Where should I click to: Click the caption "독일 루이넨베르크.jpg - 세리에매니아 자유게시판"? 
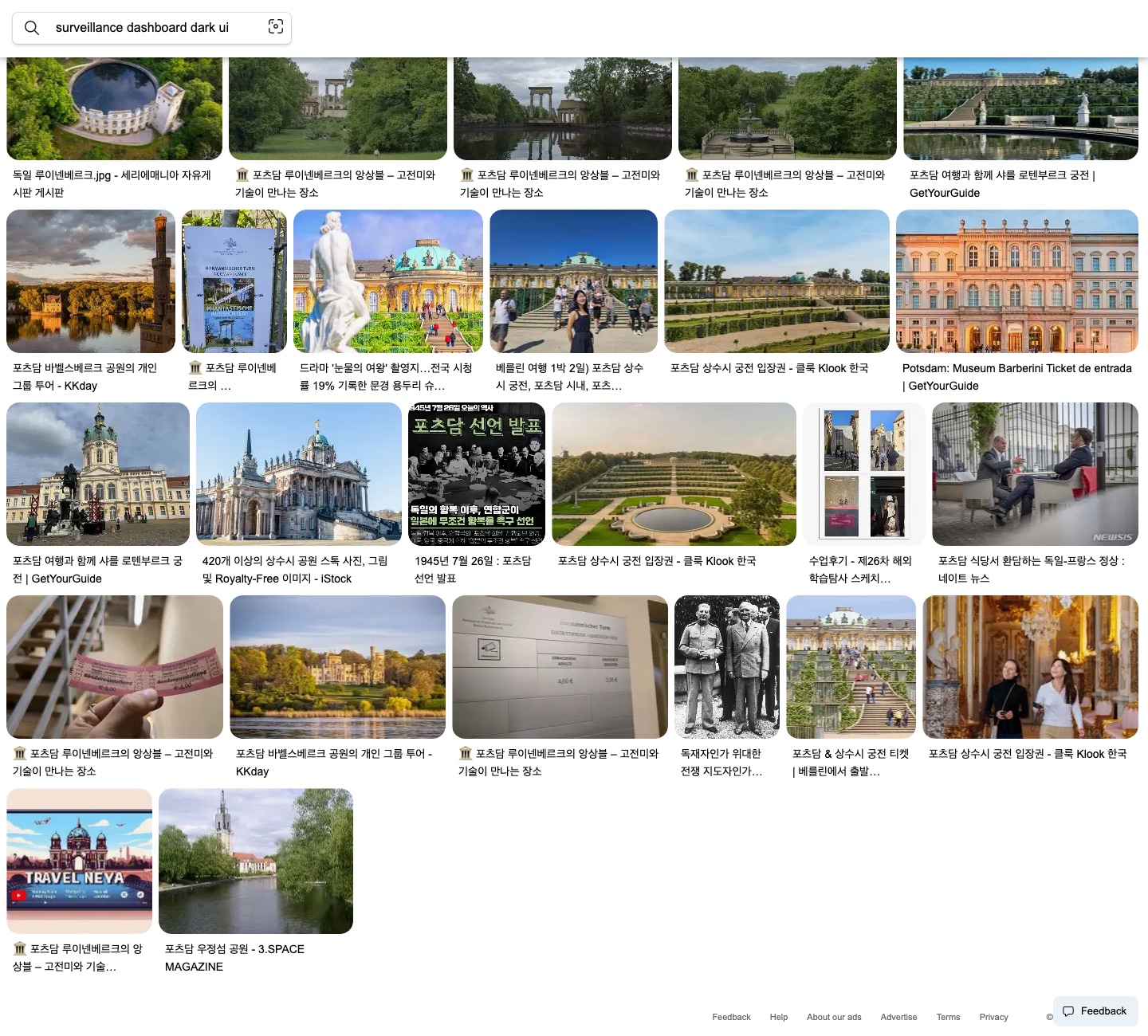tap(112, 184)
